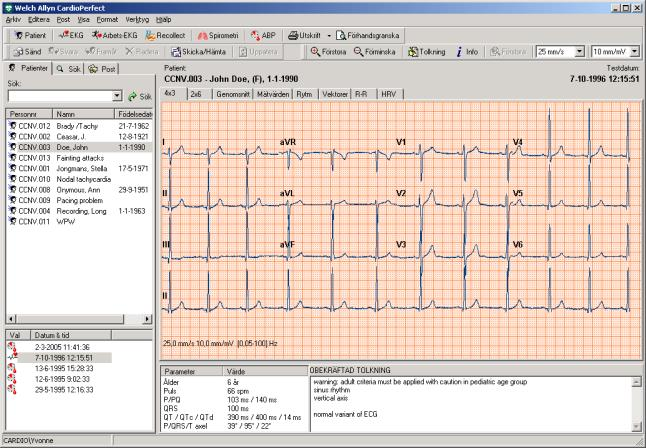This screenshot has height=448, width=646.
Task: Click the Skicka/Hämta button
Action: (x=199, y=52)
